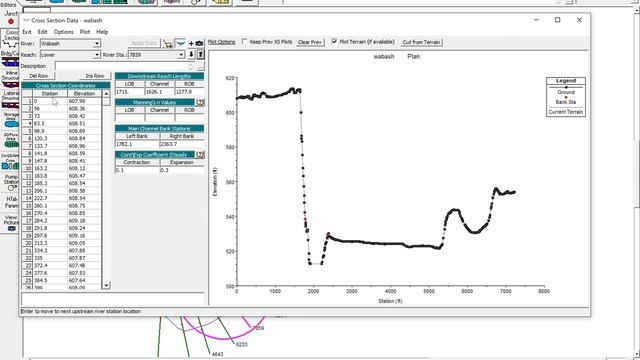Click the coordinates table scroll-up arrow
Viewport: 640px width, 360px height.
106,93
